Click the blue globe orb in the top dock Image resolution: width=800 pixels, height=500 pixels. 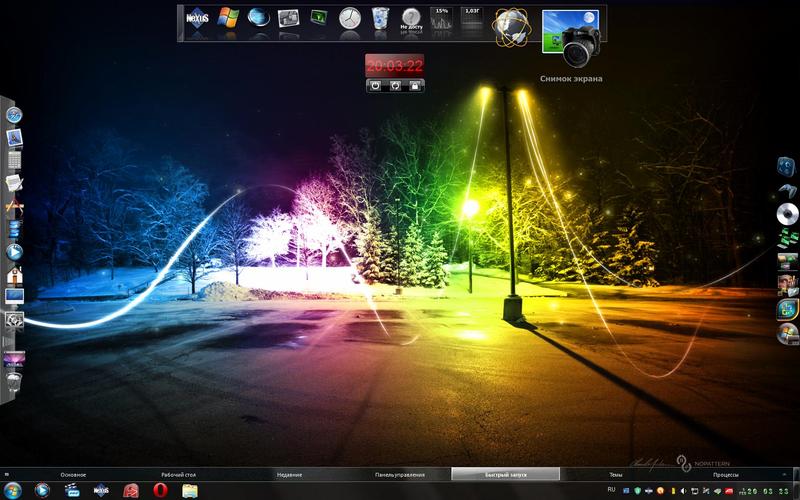[x=259, y=17]
